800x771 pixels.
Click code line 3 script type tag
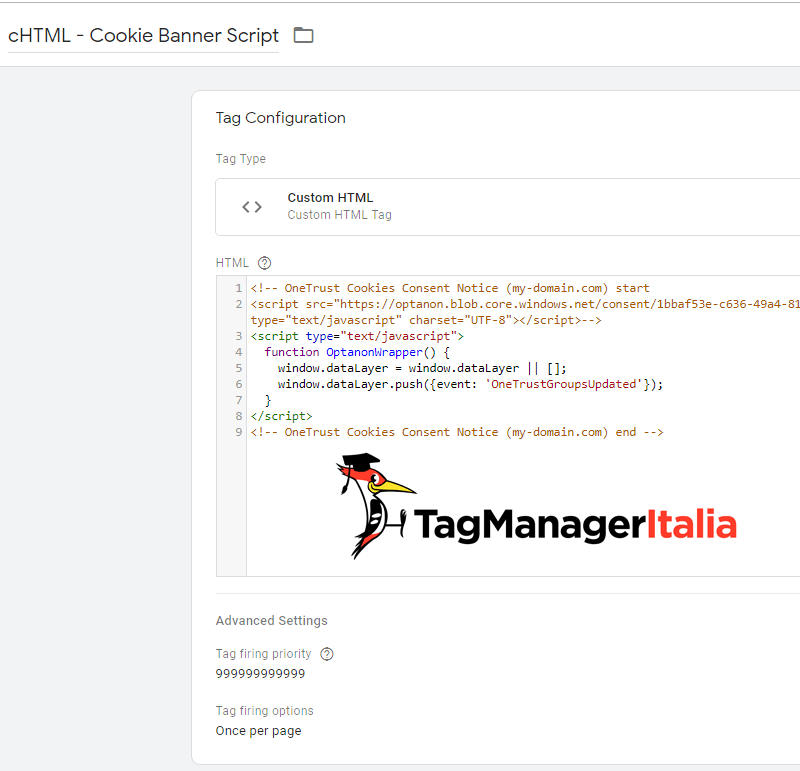(x=357, y=336)
